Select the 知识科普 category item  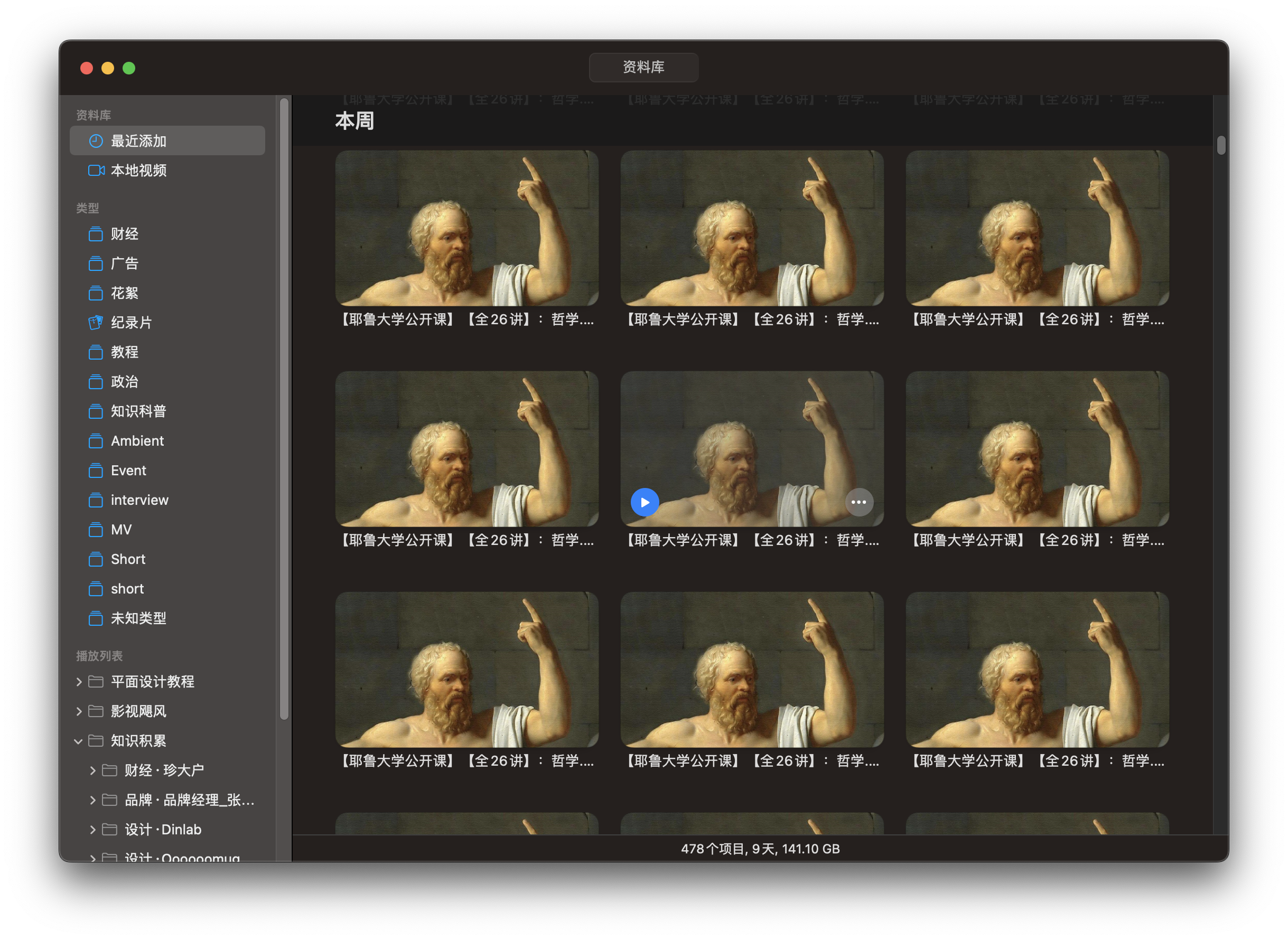click(138, 411)
